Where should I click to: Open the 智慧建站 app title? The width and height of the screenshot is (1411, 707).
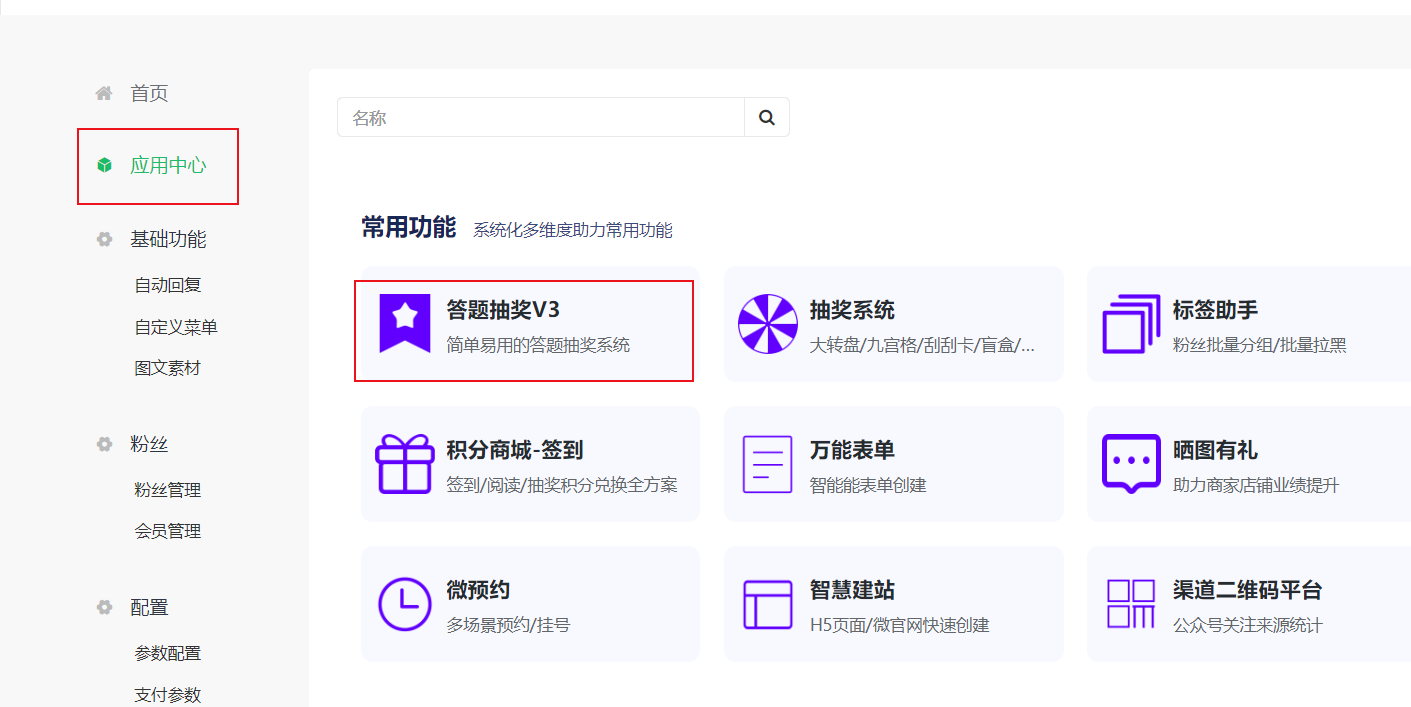(x=852, y=590)
